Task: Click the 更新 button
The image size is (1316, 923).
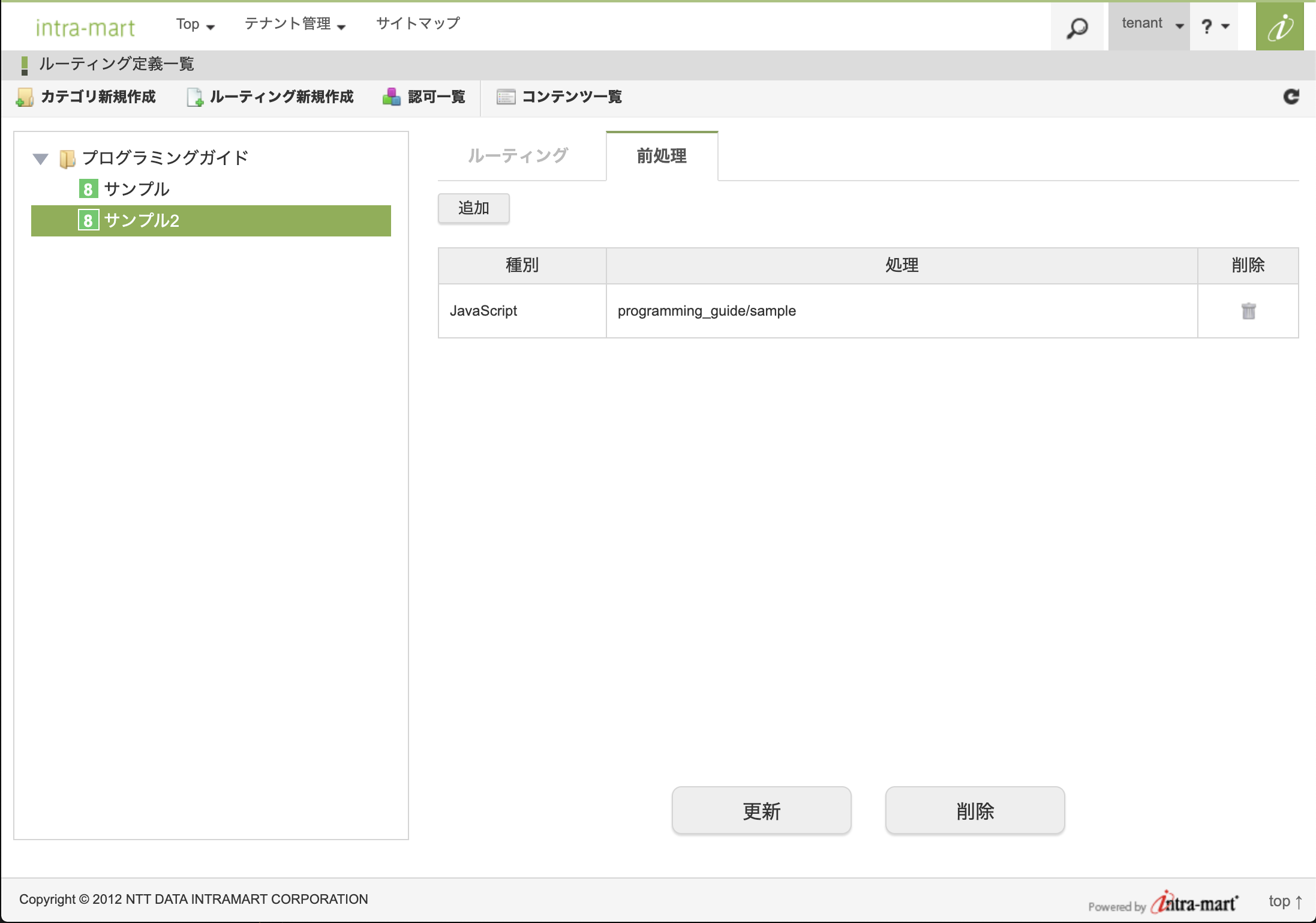Action: point(761,811)
